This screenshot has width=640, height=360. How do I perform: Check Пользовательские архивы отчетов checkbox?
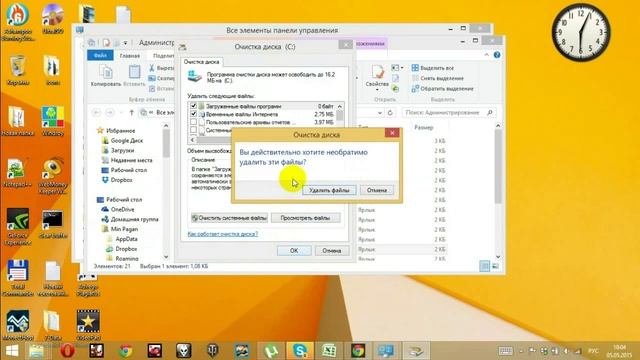coord(193,122)
